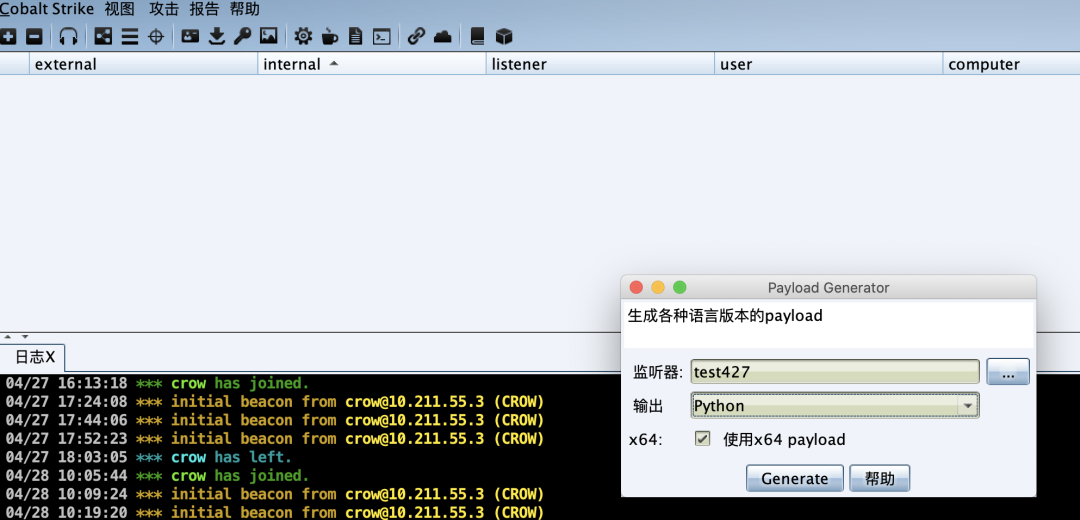
Task: Open screenshots via the picture icon
Action: (x=269, y=37)
